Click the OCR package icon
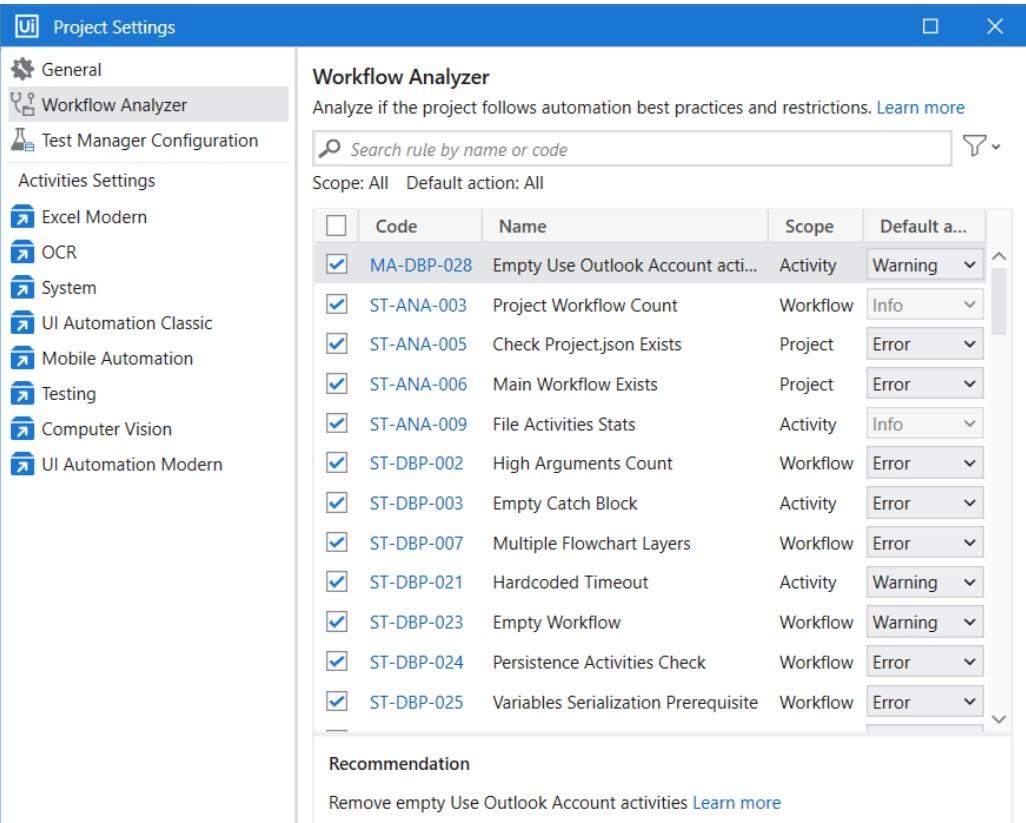Viewport: 1026px width, 823px height. [22, 252]
